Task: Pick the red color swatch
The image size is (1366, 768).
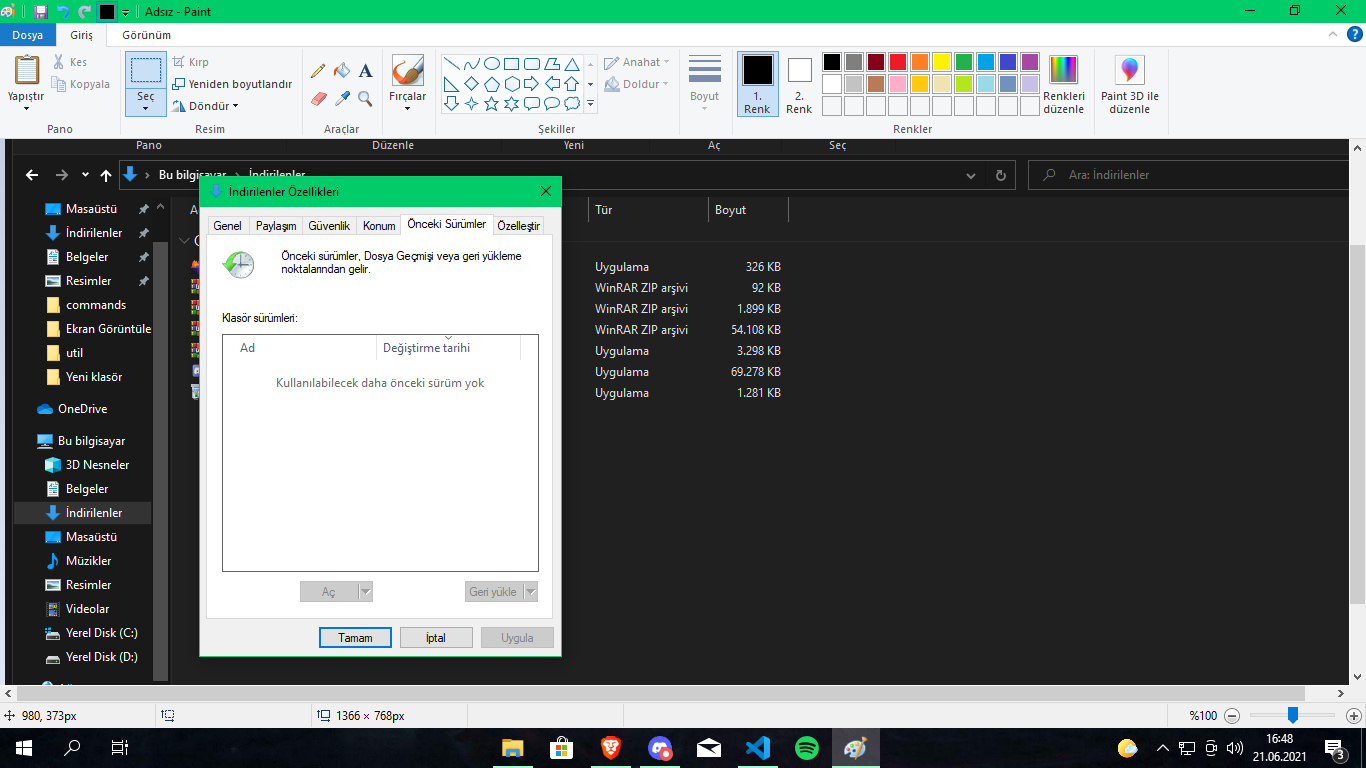Action: tap(898, 62)
